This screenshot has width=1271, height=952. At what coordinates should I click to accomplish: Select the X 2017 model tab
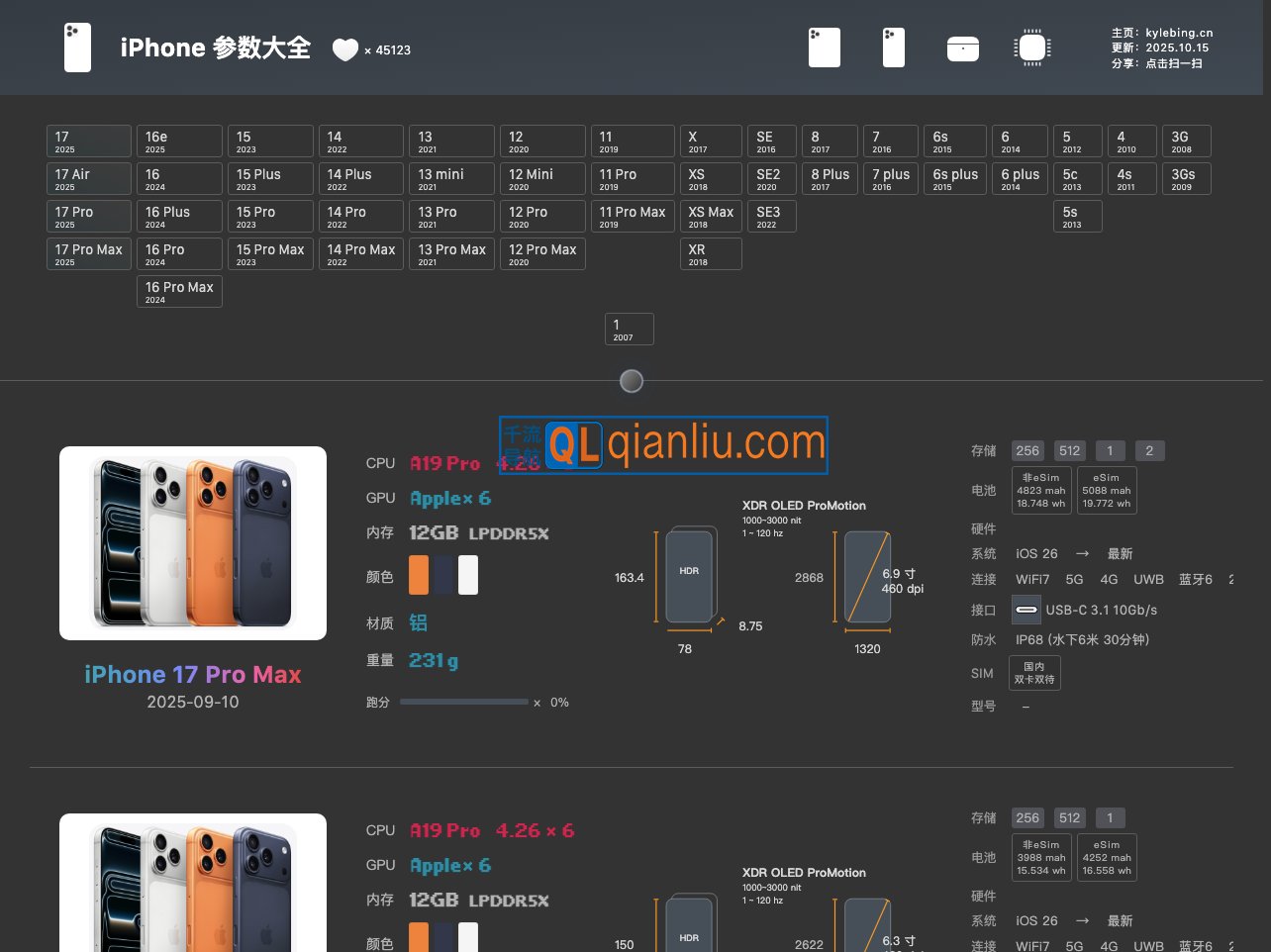point(711,140)
